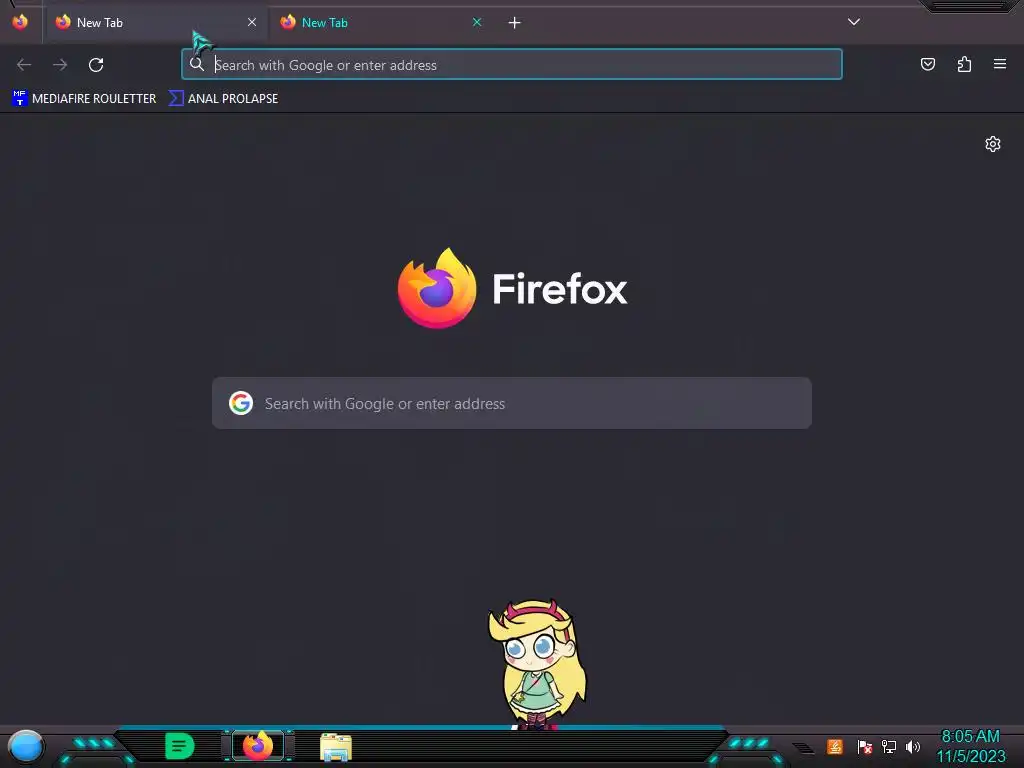Close the second New Tab
The height and width of the screenshot is (768, 1024).
click(x=477, y=22)
